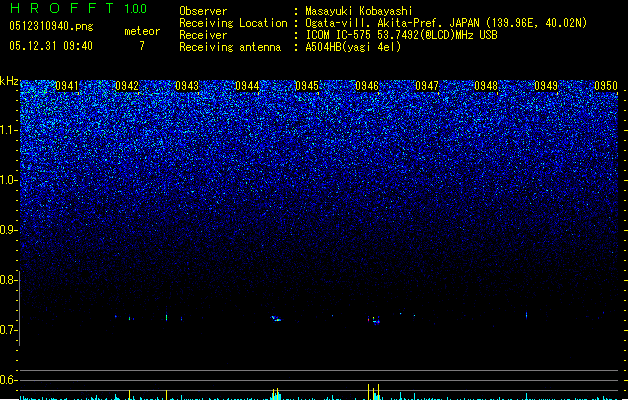Select the file name 0512310940.png

pyautogui.click(x=51, y=26)
